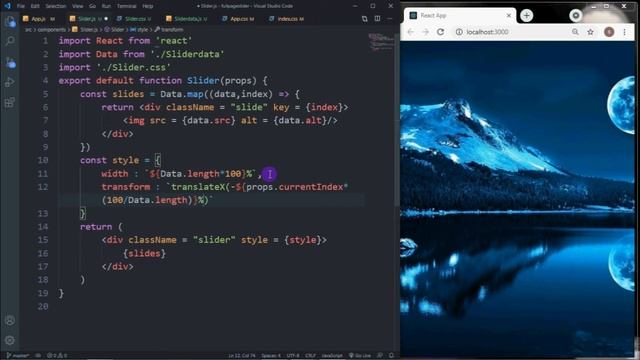This screenshot has height=360, width=640.
Task: Reload the localhost page in Chrome
Action: click(440, 32)
